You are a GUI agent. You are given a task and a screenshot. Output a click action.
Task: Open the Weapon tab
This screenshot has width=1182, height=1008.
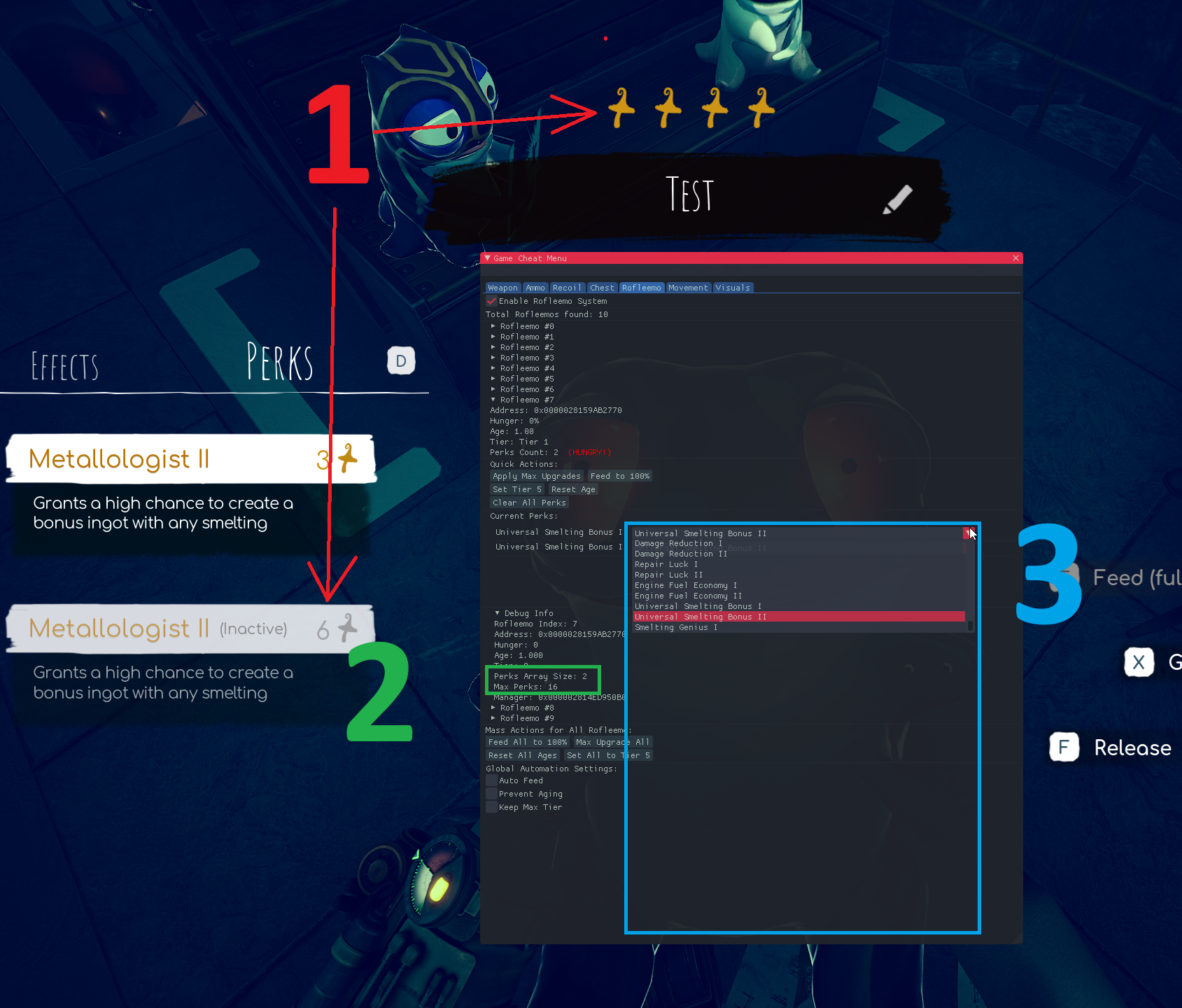[502, 288]
